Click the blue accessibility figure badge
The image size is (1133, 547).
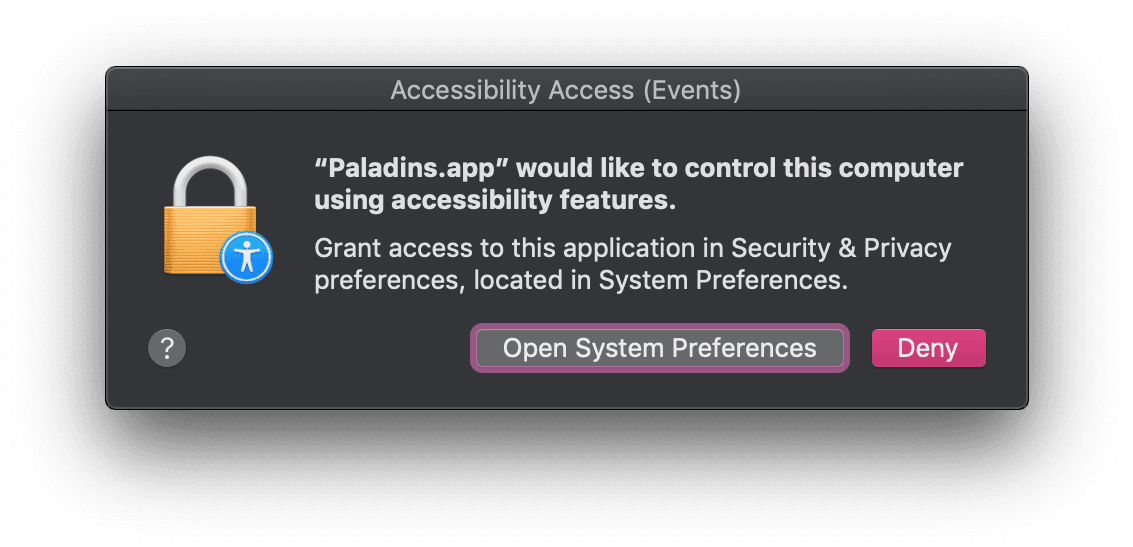coord(245,257)
